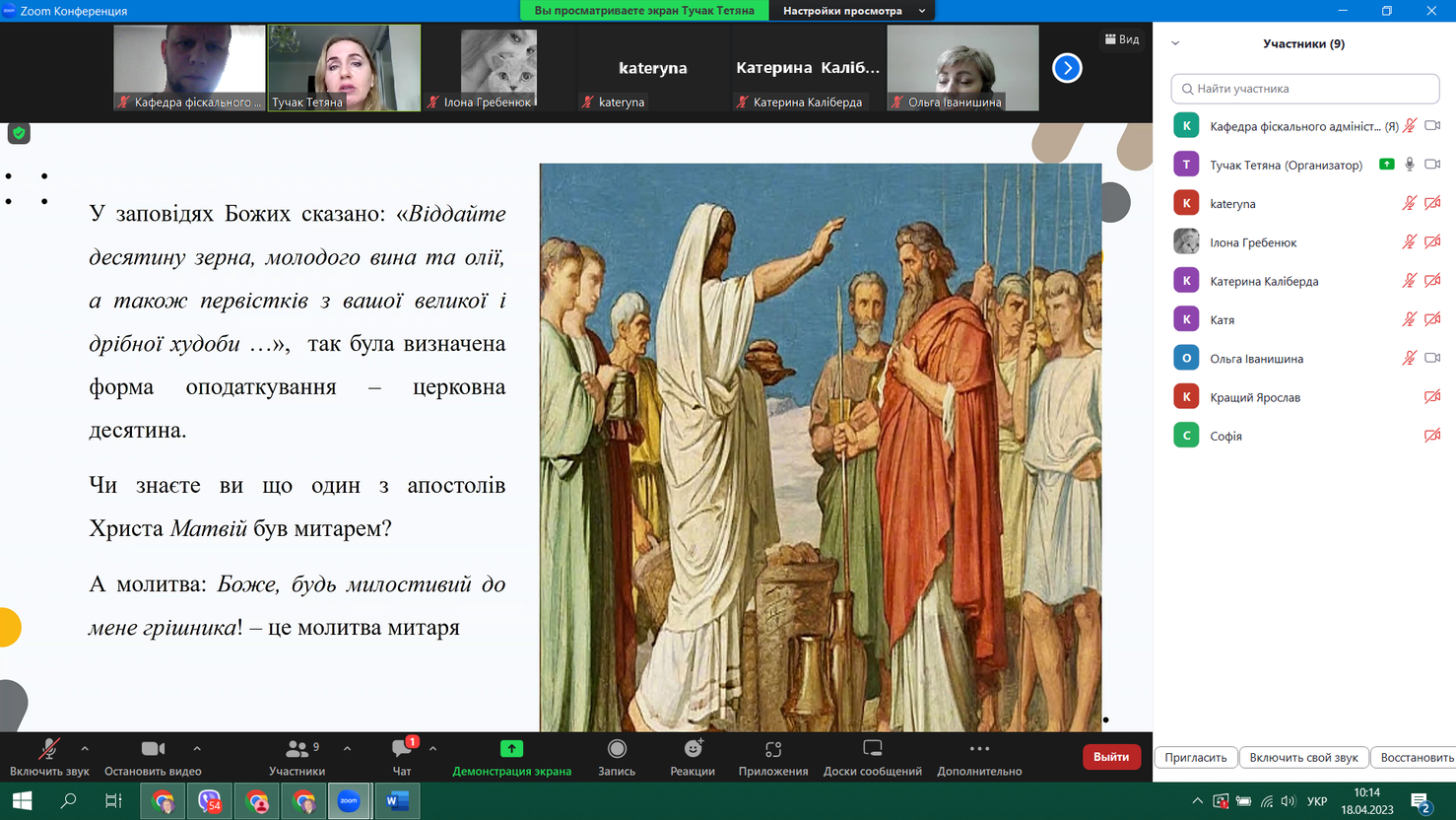Click Ольга Іванишина camera icon in list

tap(1432, 358)
